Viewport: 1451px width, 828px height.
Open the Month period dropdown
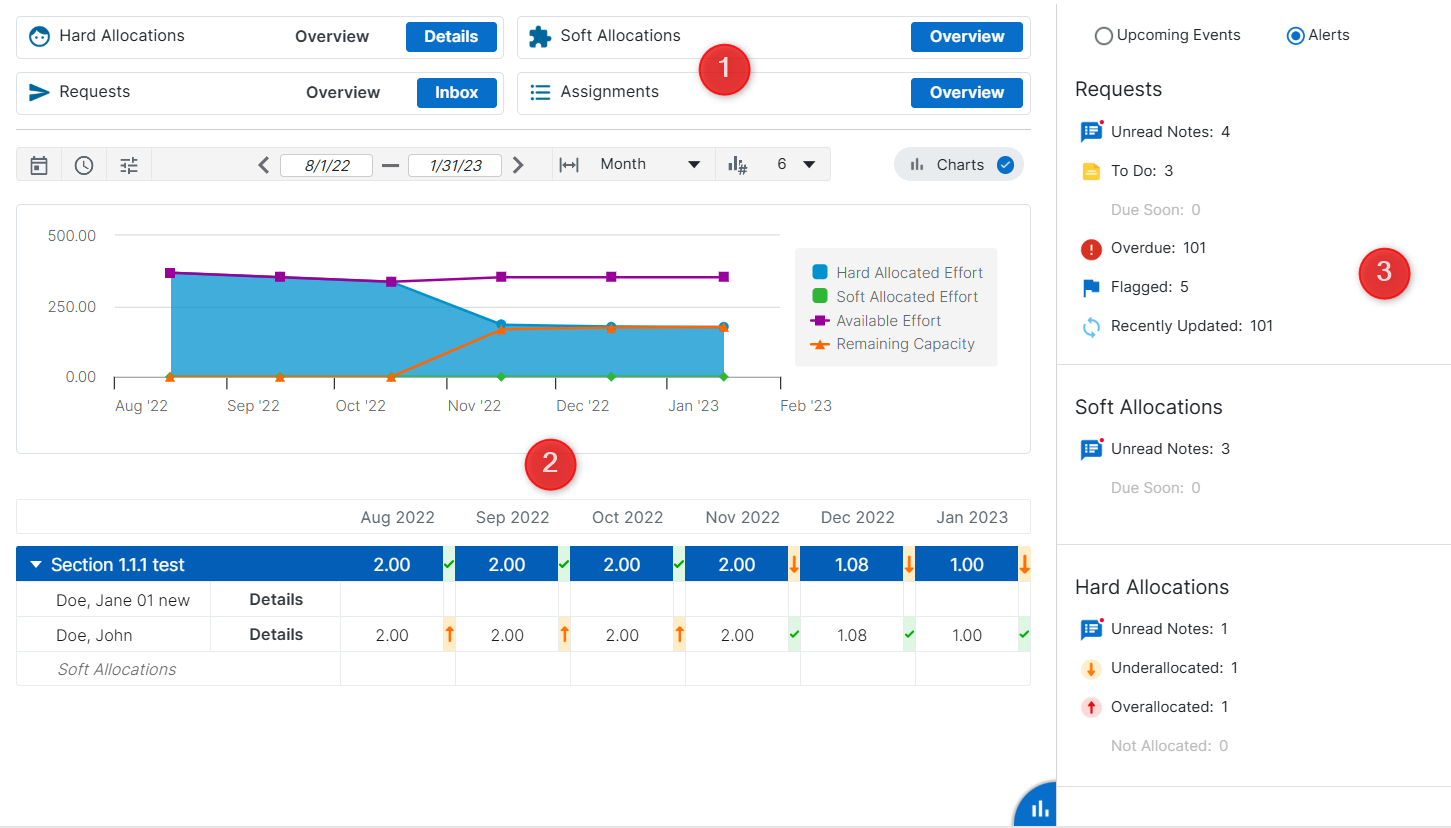tap(649, 165)
